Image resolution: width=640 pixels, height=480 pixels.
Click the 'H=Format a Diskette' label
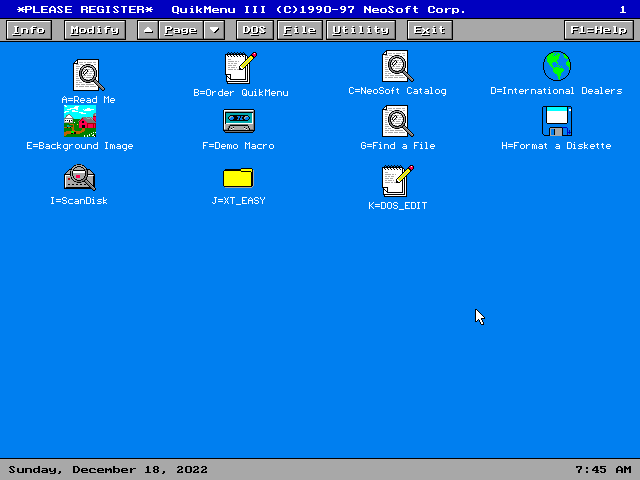[556, 146]
